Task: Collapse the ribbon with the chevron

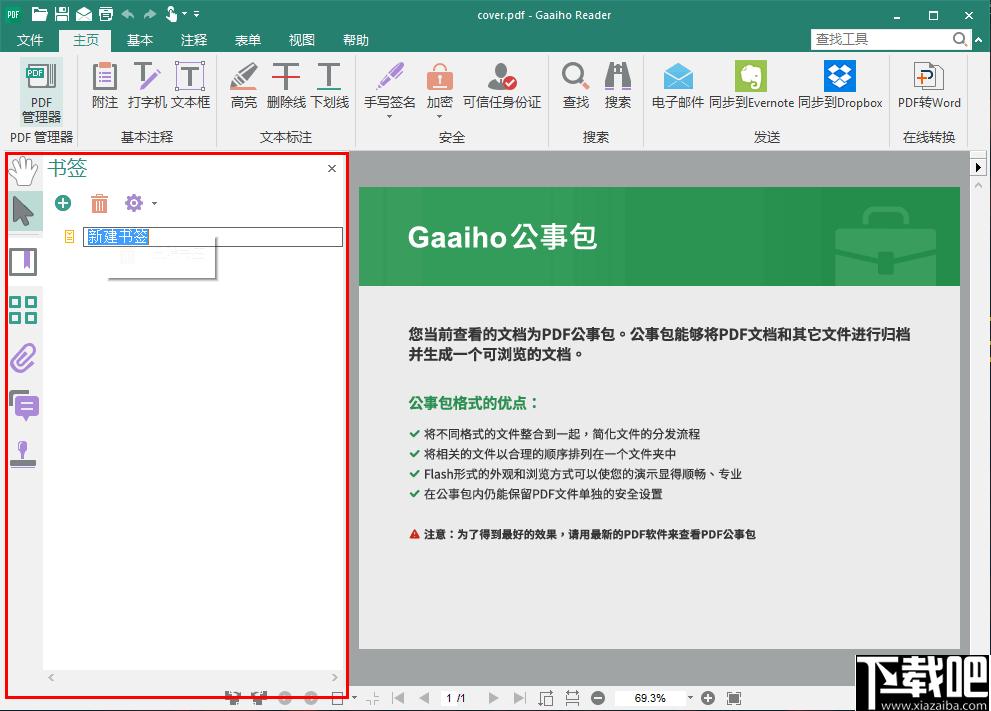Action: [x=978, y=40]
